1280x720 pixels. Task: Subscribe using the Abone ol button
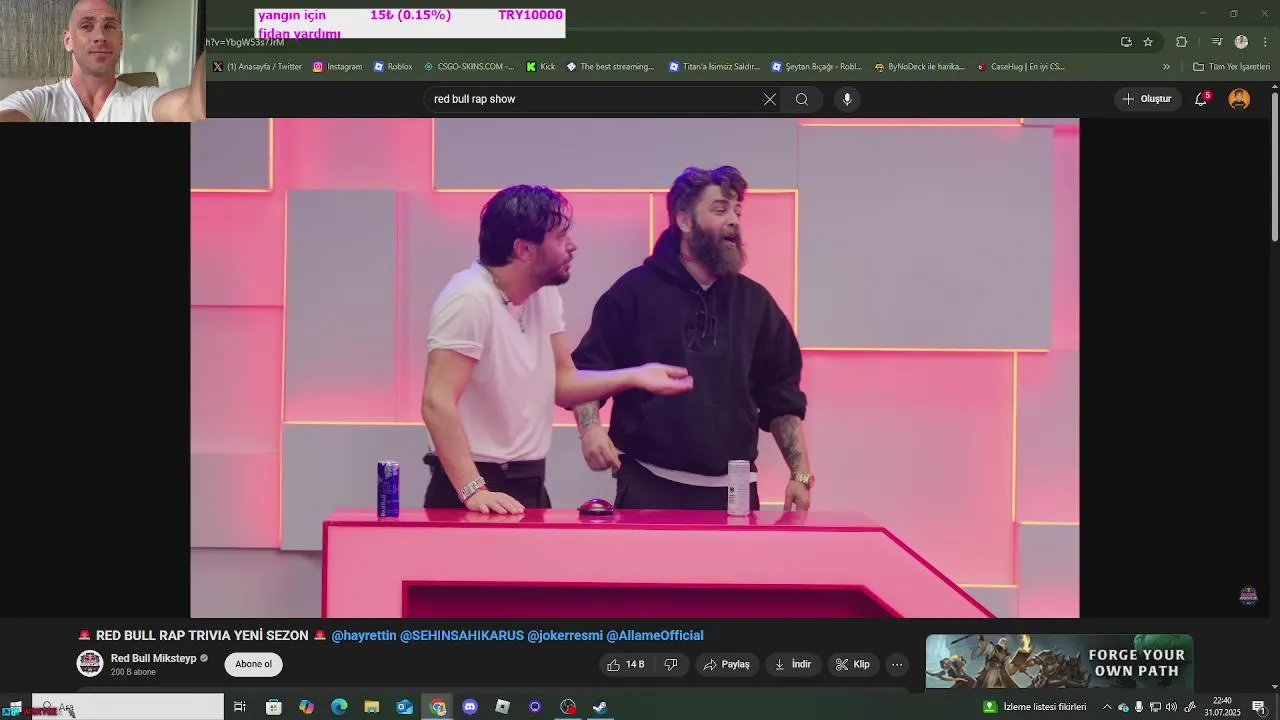pyautogui.click(x=253, y=664)
